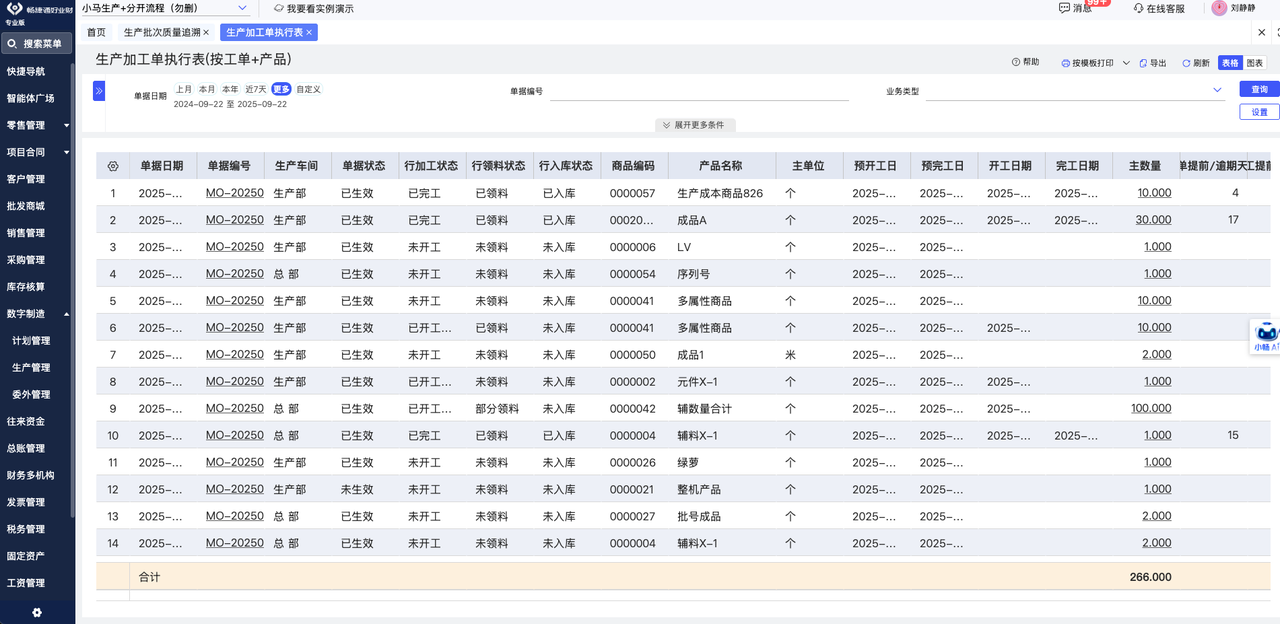Image resolution: width=1280 pixels, height=624 pixels.
Task: Close the 生产批次质量追溯 tab
Action: (x=206, y=33)
